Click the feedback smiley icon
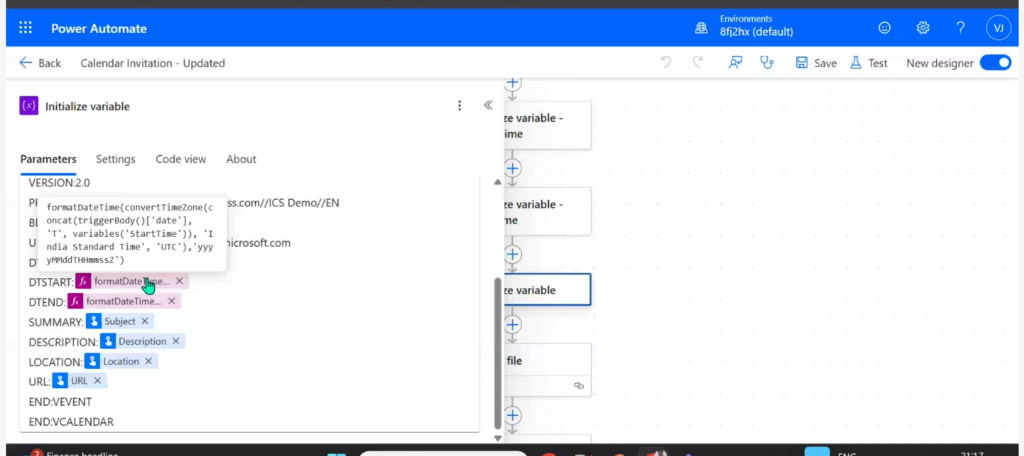 tap(884, 28)
